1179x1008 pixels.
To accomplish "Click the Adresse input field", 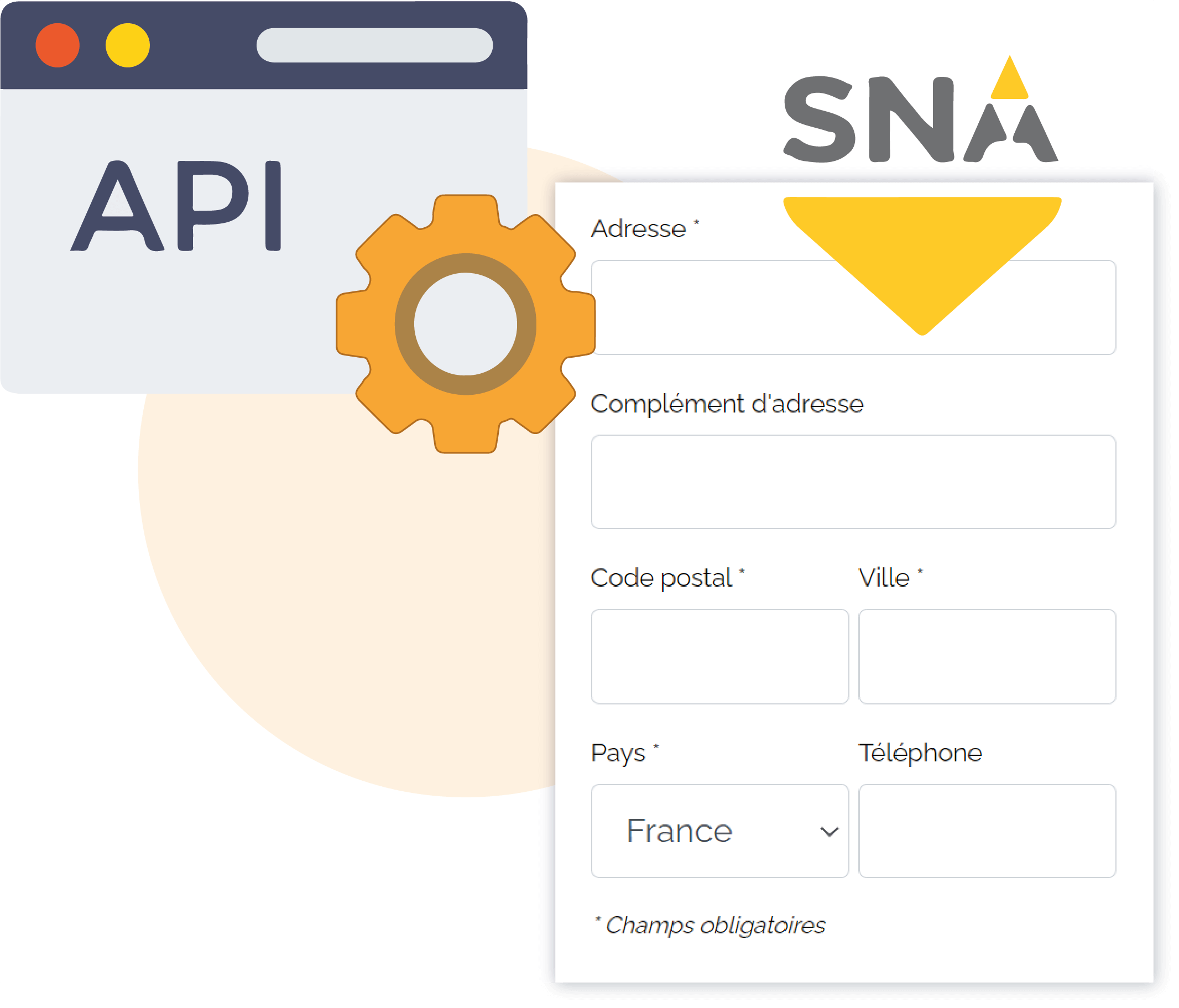I will pos(853,307).
